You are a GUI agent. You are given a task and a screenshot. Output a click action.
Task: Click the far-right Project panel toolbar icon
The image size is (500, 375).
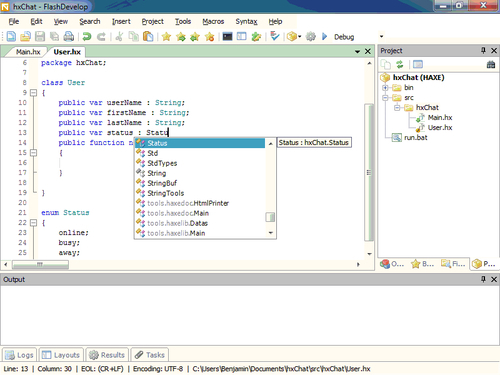(x=491, y=64)
